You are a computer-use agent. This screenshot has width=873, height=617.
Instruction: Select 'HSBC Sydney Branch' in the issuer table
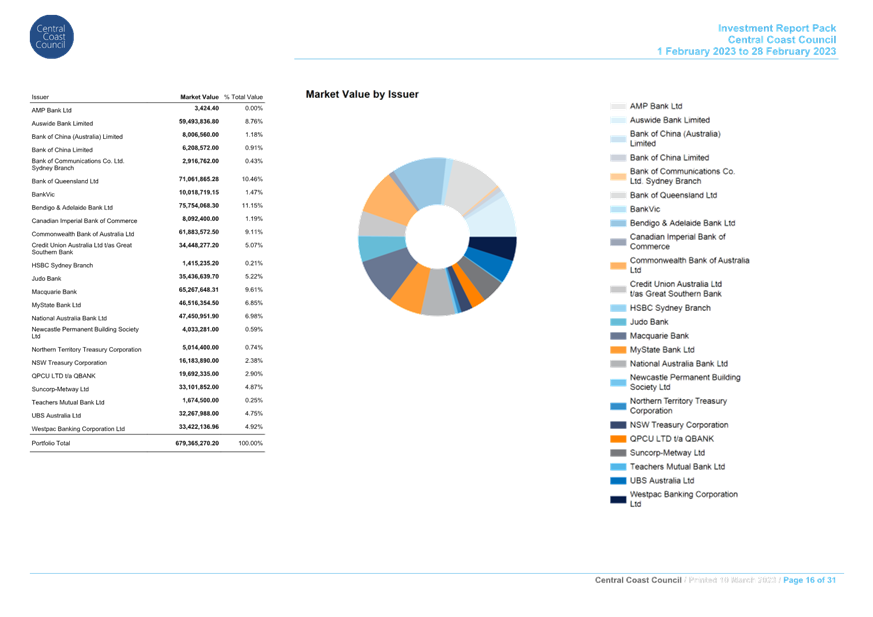pyautogui.click(x=62, y=265)
